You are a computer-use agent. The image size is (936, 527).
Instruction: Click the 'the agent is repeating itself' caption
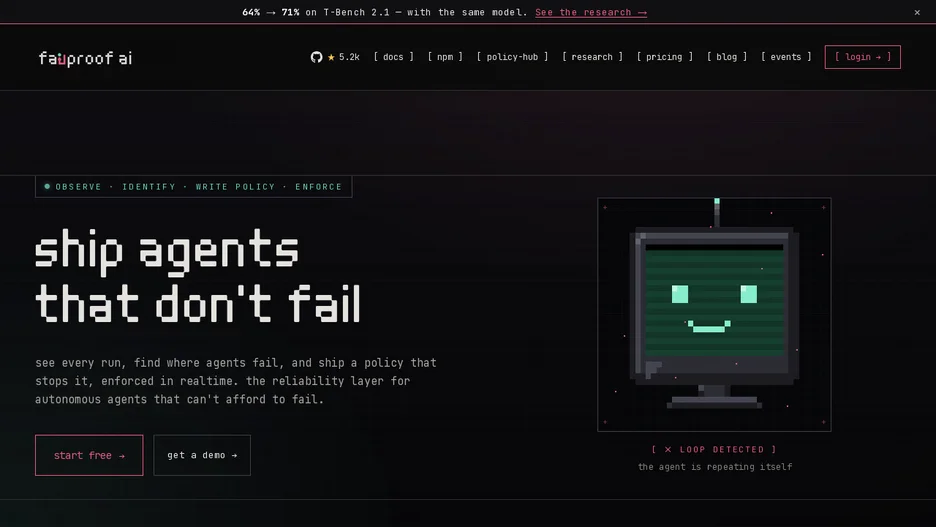pos(715,467)
